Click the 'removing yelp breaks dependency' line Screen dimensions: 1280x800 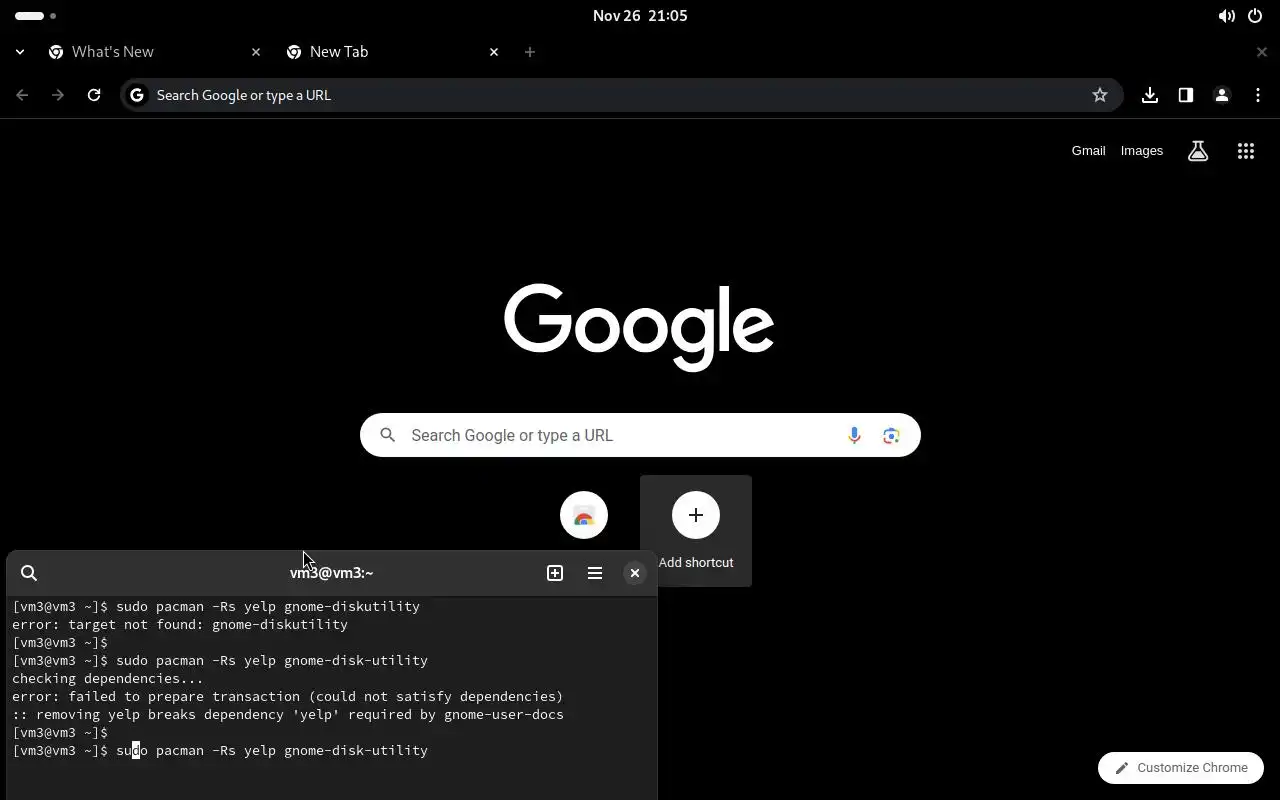(x=288, y=714)
